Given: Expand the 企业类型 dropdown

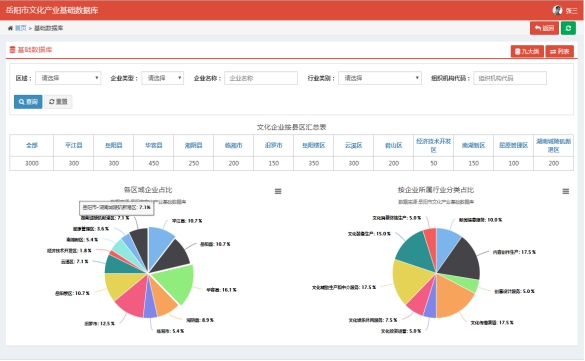Looking at the screenshot, I should coord(162,78).
